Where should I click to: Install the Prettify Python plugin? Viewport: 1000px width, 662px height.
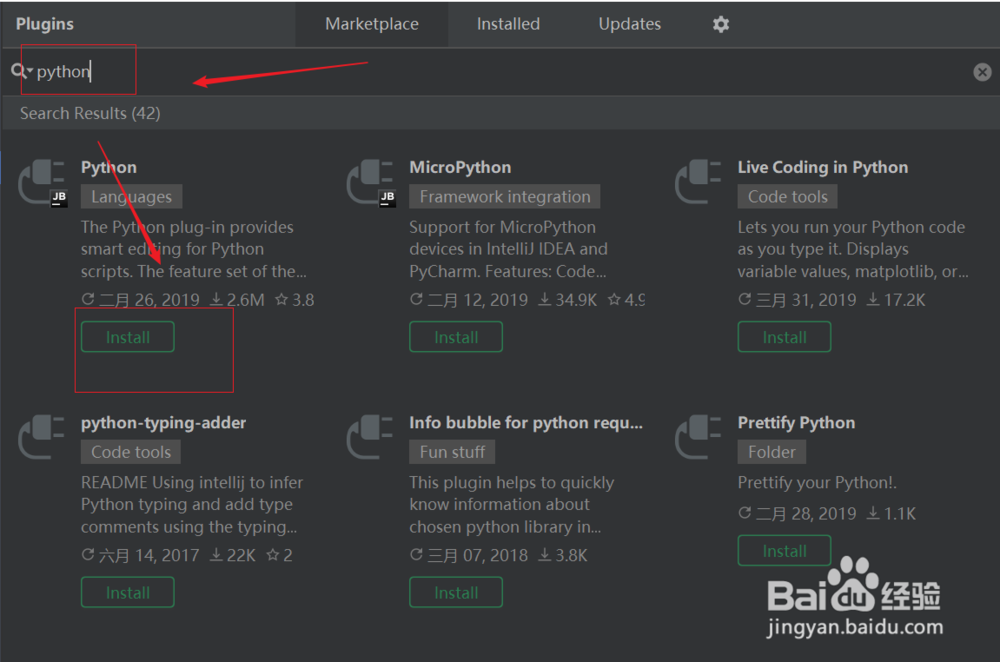(784, 550)
